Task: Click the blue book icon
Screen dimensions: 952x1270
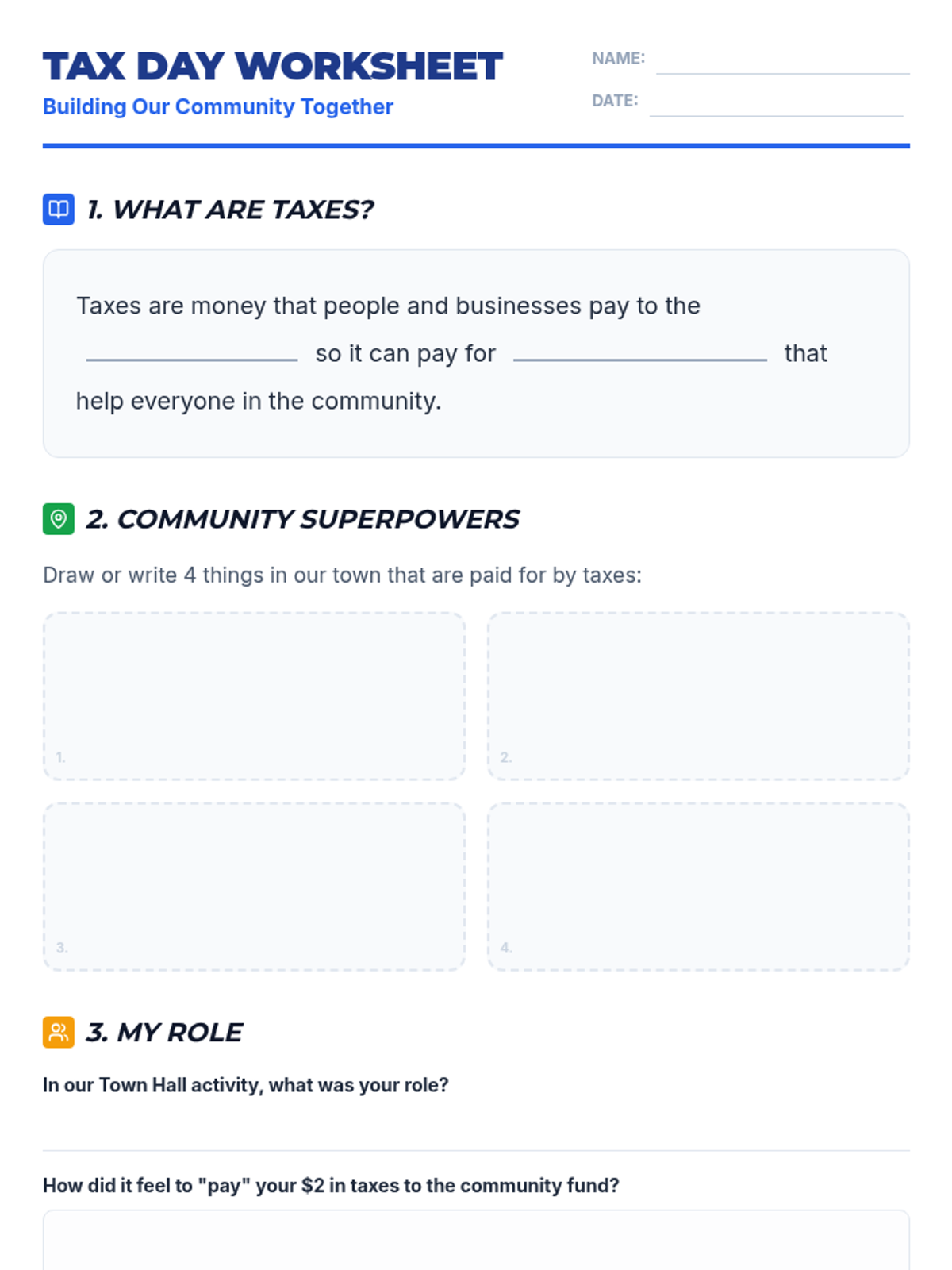Action: click(x=58, y=210)
